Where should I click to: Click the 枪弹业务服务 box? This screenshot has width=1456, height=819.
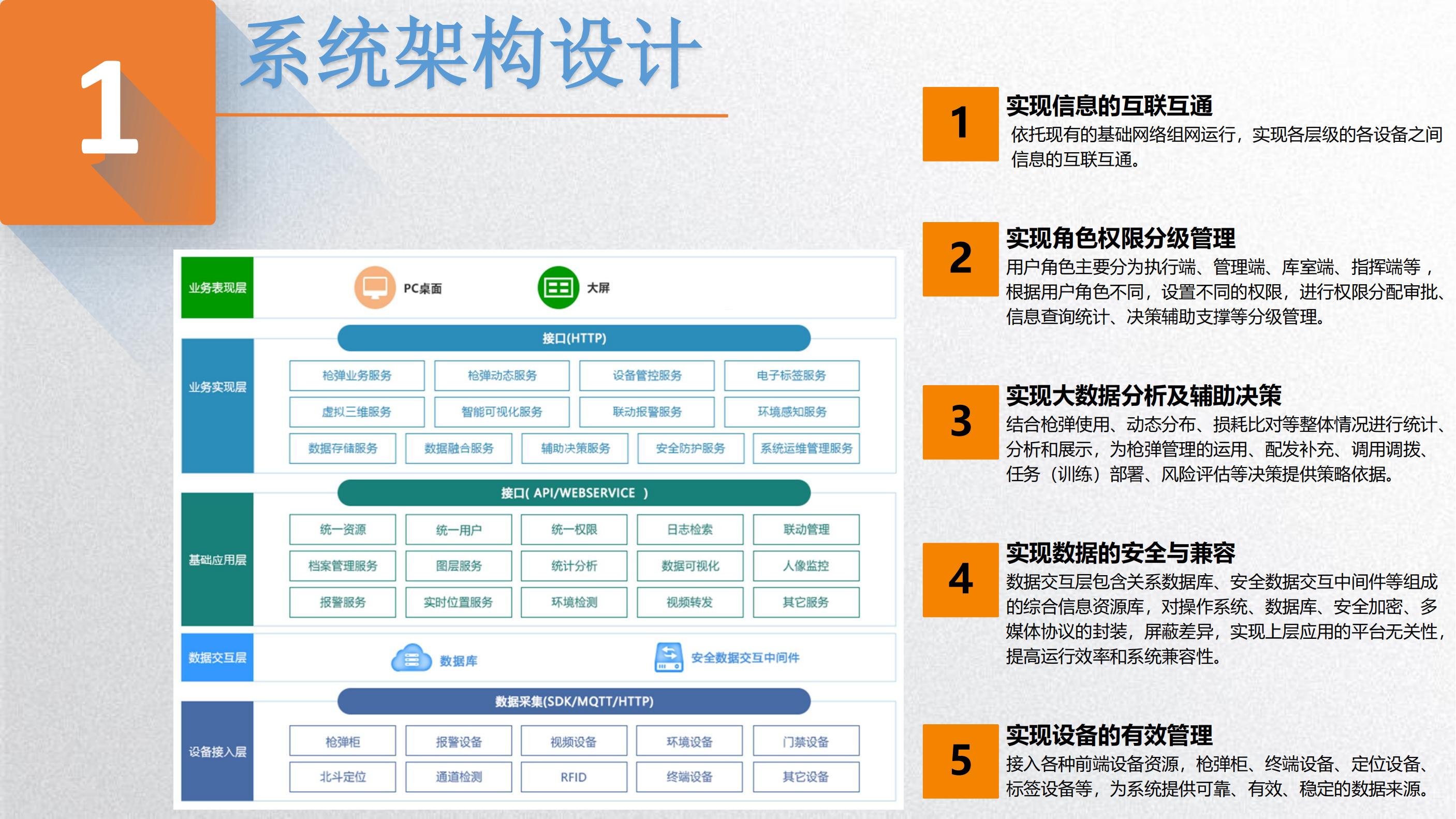[357, 375]
